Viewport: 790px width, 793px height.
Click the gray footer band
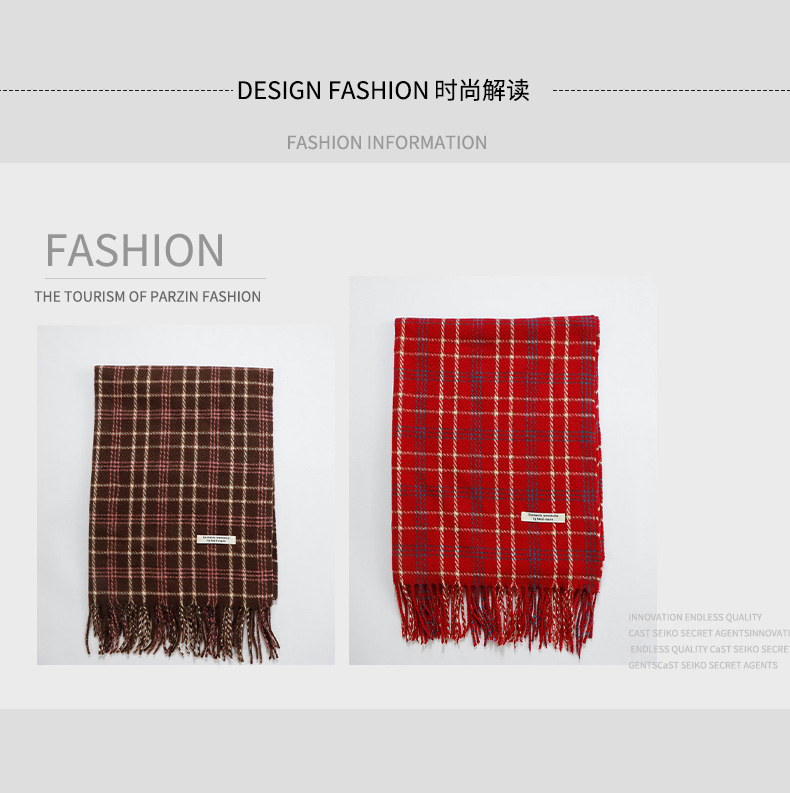395,751
